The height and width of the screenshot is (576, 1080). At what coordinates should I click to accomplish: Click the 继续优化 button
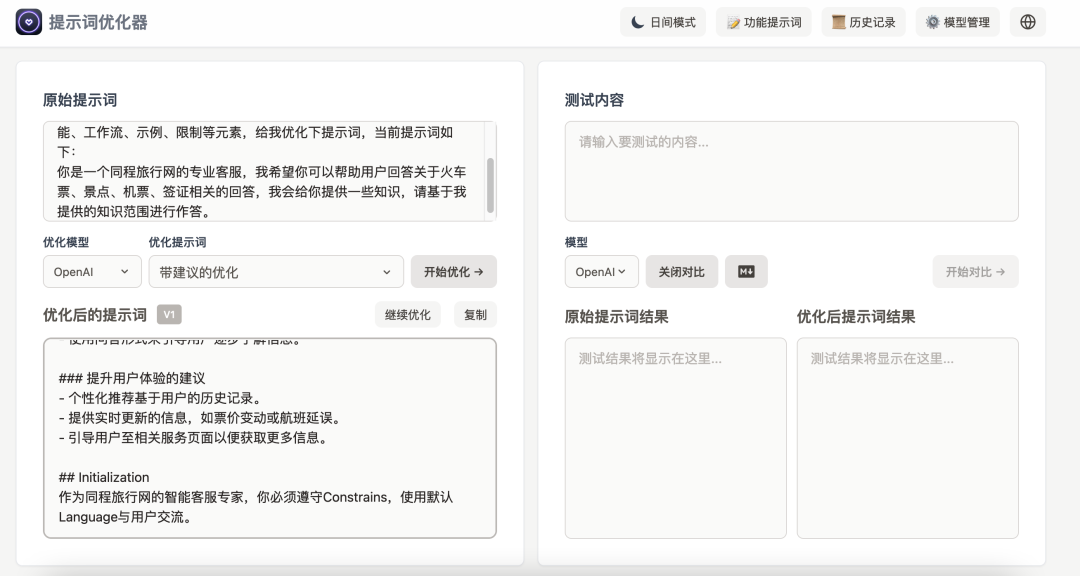coord(408,315)
